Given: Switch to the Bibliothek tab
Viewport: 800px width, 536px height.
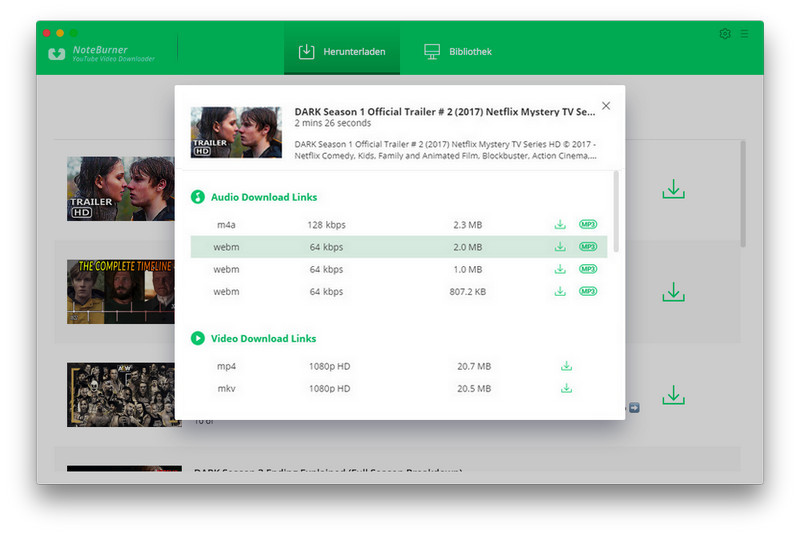Looking at the screenshot, I should coord(458,52).
